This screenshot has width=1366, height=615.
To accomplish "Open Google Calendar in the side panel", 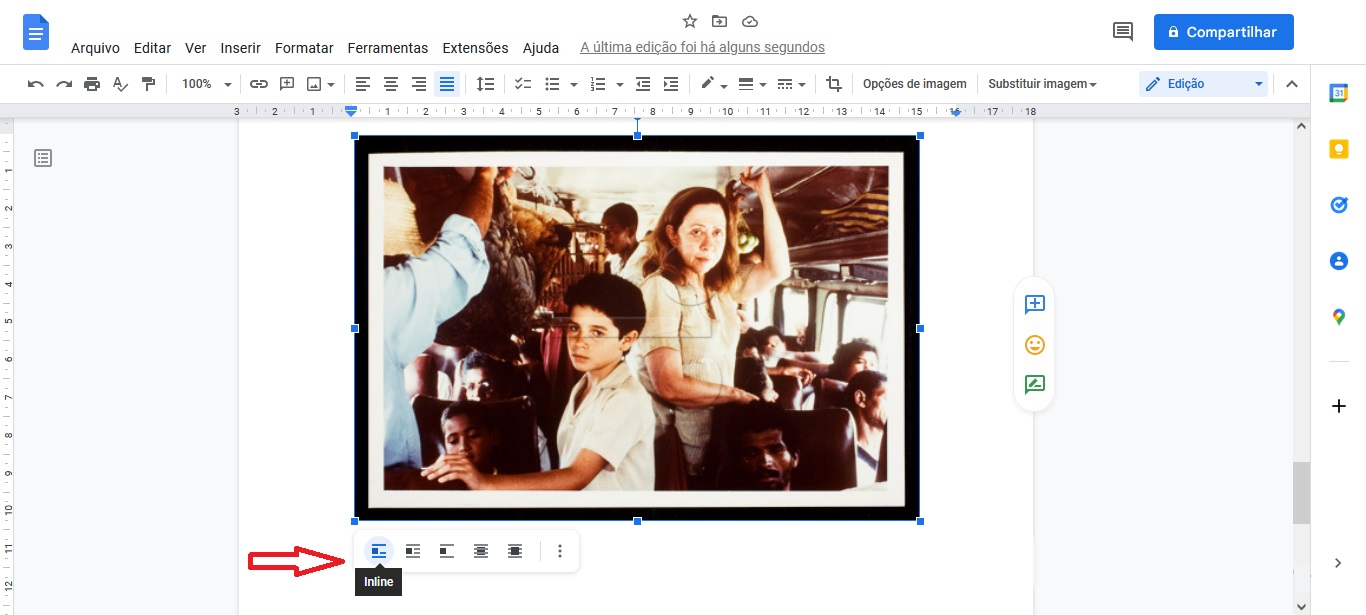I will pyautogui.click(x=1339, y=93).
